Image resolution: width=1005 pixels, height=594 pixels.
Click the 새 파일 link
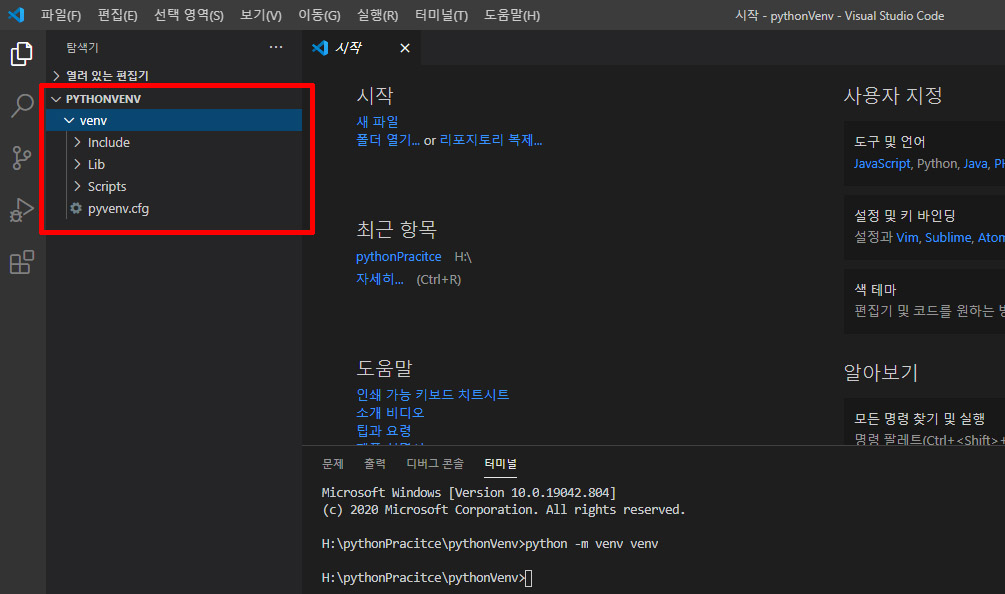click(377, 122)
